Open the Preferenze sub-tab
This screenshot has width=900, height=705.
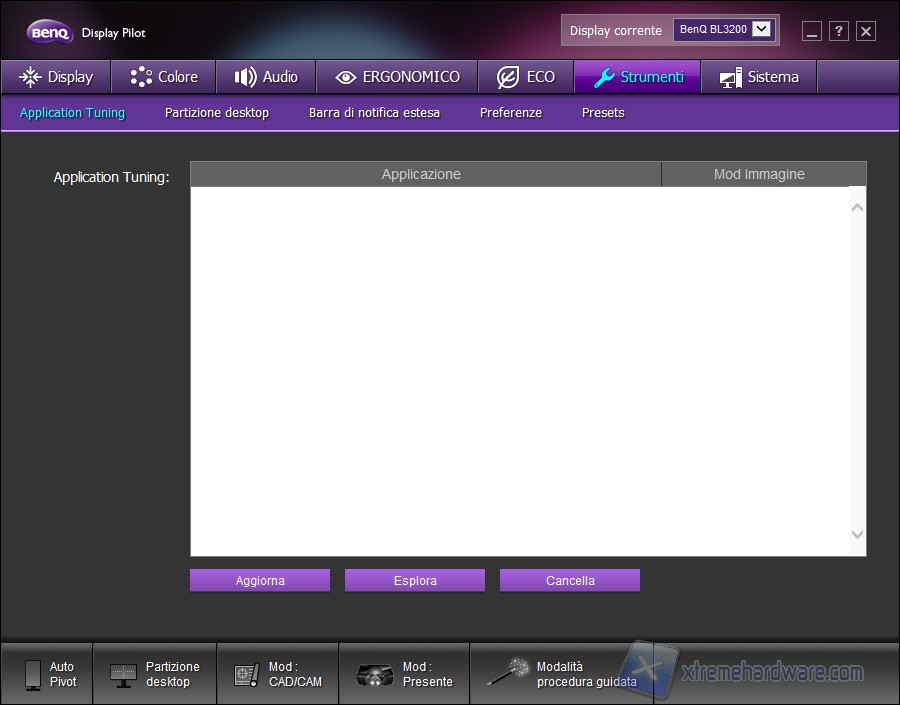tap(510, 113)
